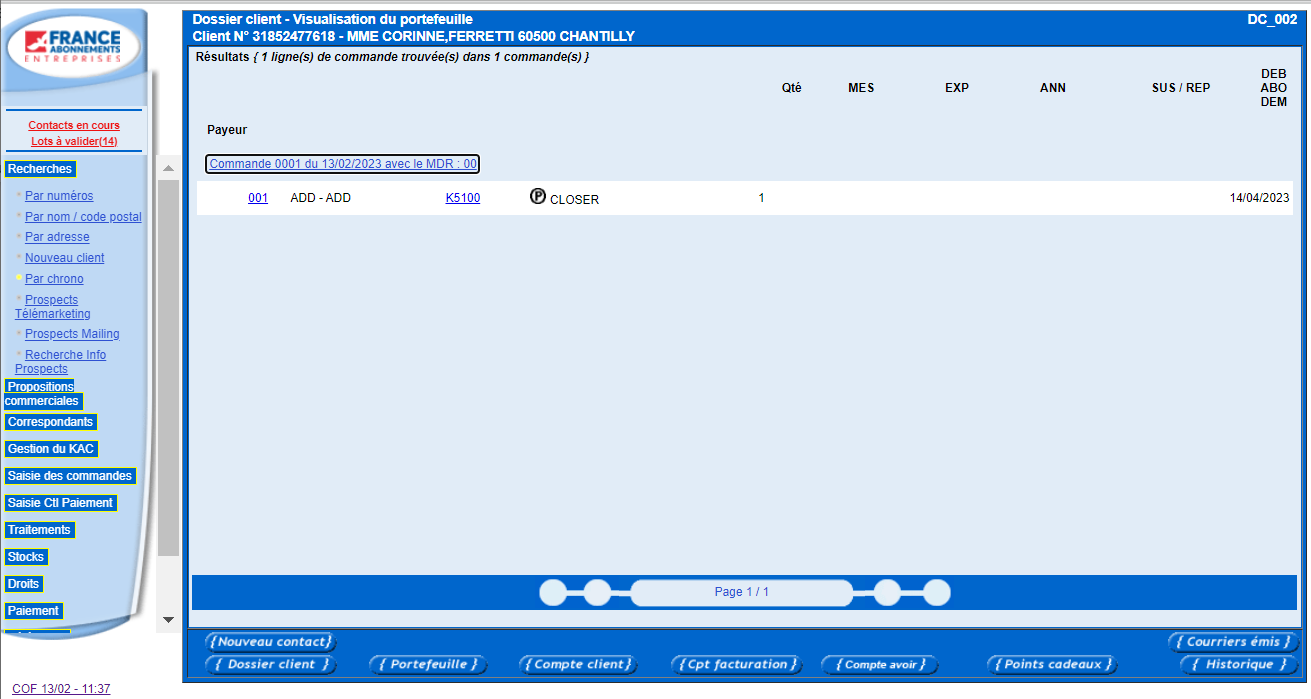The width and height of the screenshot is (1311, 699).
Task: Go to the previous page pagination circle
Action: pyautogui.click(x=597, y=592)
